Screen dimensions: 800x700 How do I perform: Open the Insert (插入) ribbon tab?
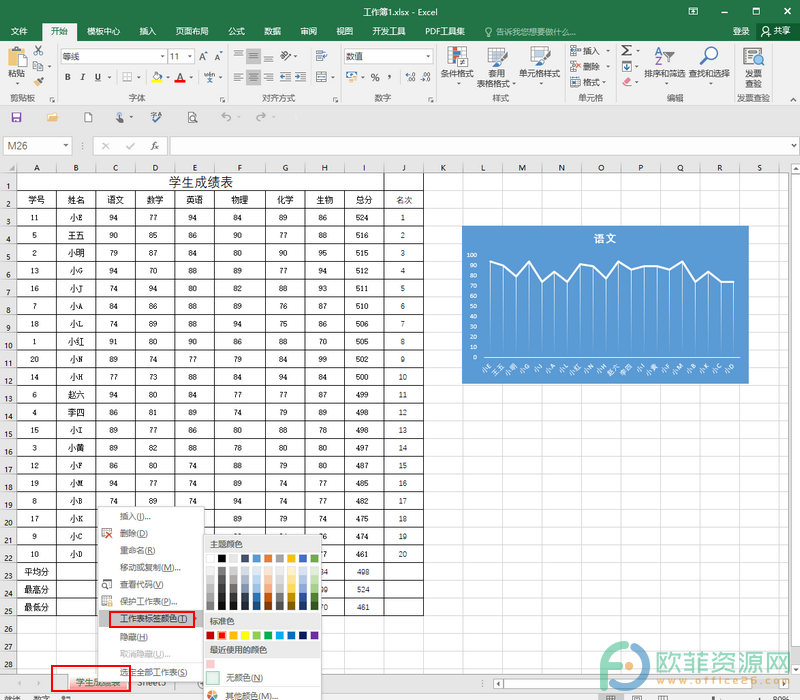(147, 32)
